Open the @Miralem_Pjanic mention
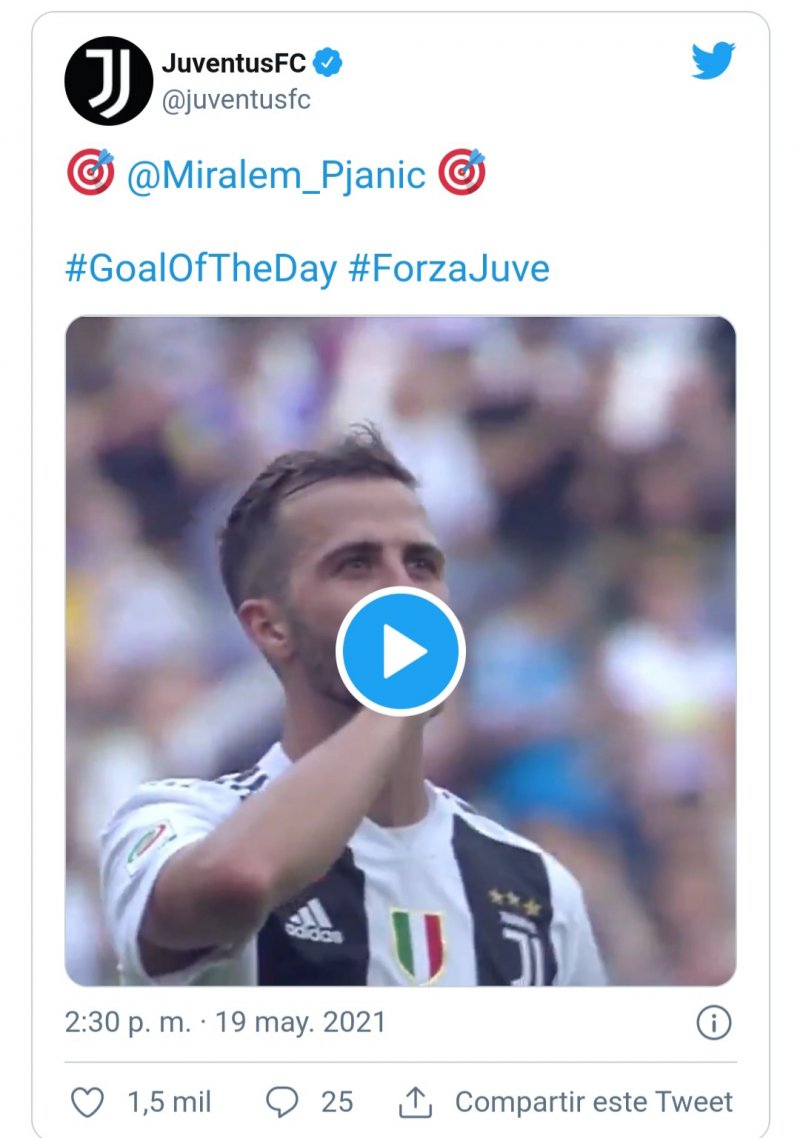 276,175
